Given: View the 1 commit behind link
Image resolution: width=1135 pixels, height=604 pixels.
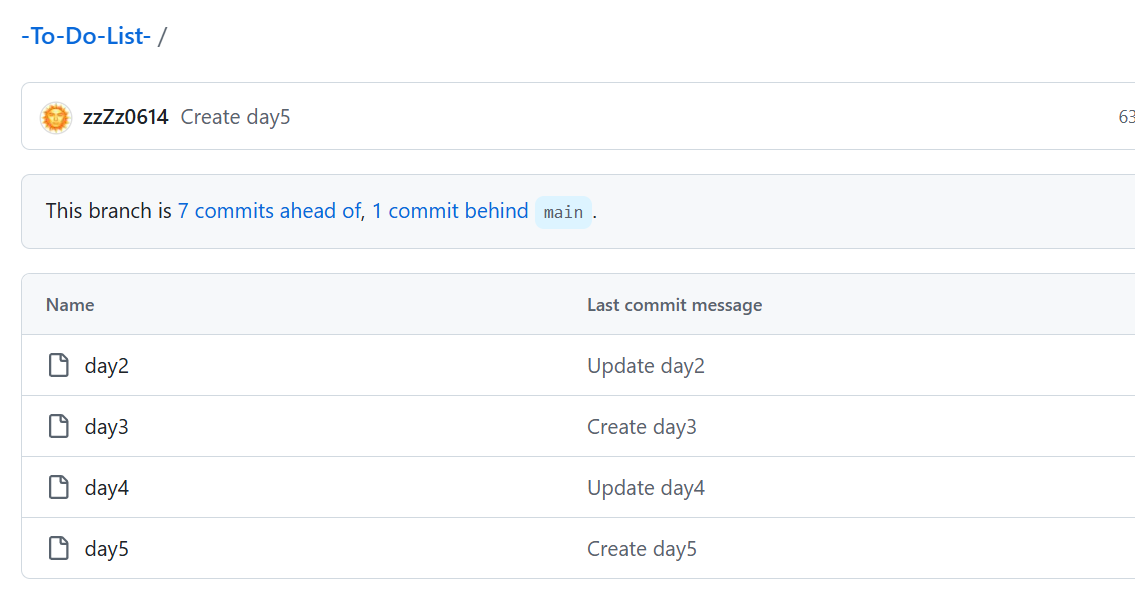Looking at the screenshot, I should (x=450, y=211).
